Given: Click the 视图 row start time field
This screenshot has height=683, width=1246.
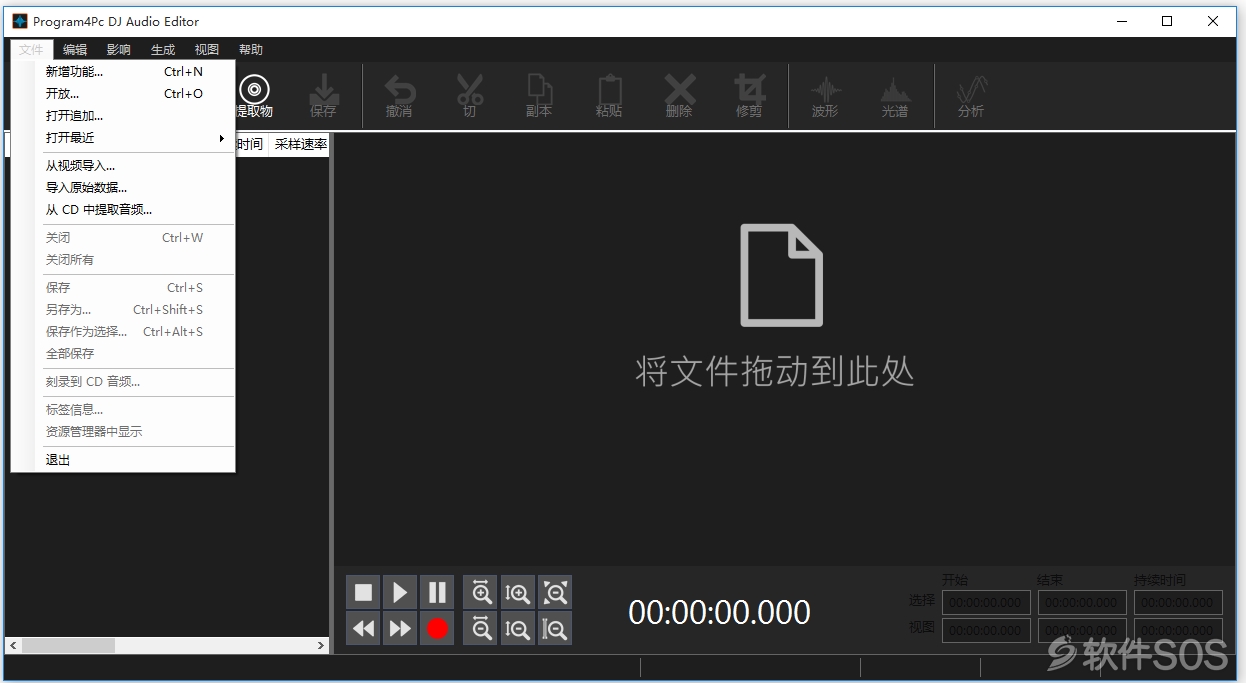Looking at the screenshot, I should pyautogui.click(x=986, y=630).
